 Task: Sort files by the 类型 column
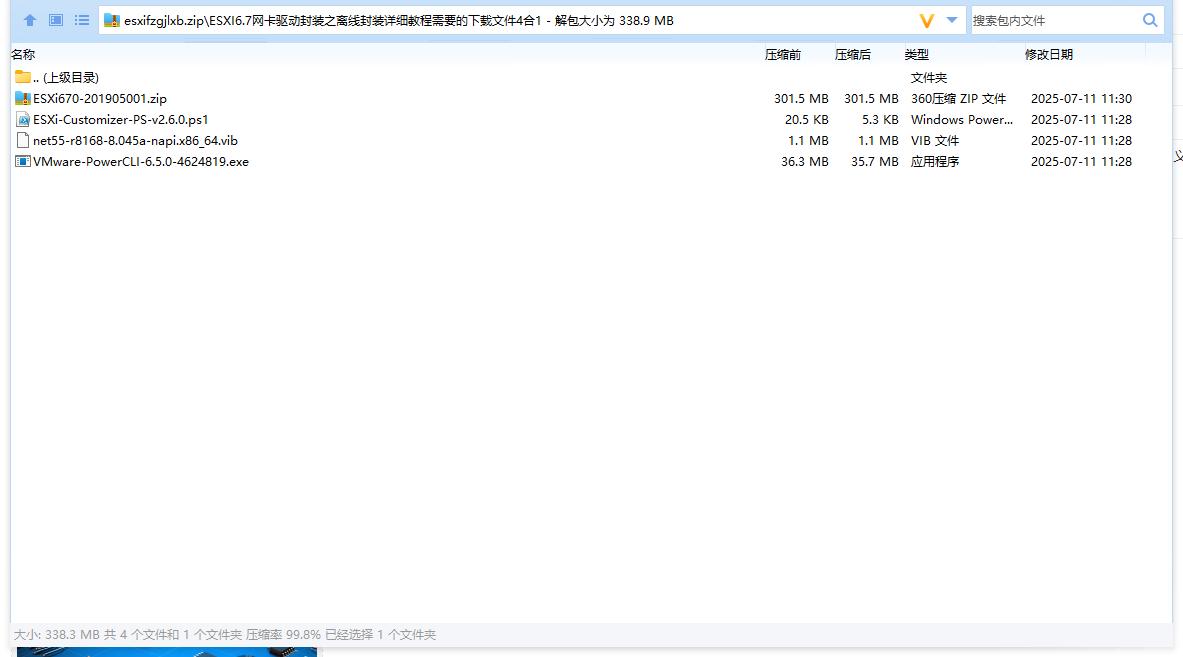[x=917, y=54]
